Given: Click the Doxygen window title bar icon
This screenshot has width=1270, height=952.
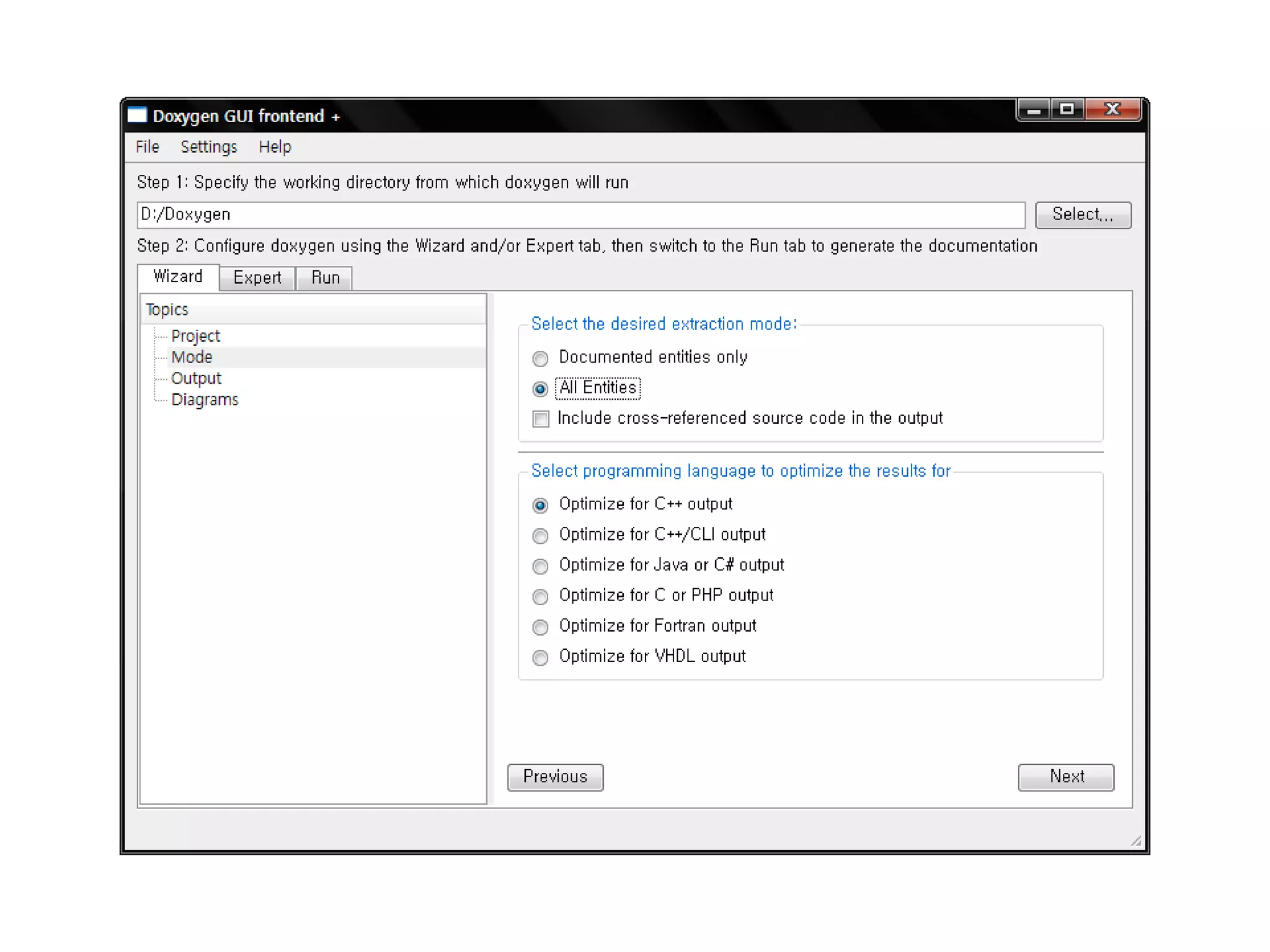Looking at the screenshot, I should (x=137, y=115).
